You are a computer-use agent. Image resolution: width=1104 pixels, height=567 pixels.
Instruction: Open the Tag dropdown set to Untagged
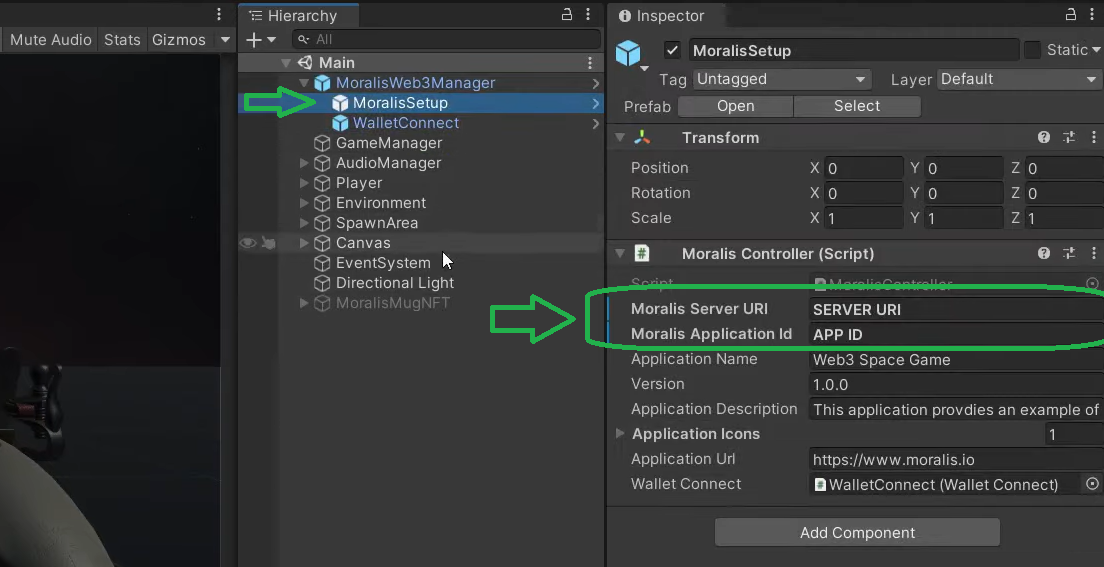pyautogui.click(x=782, y=80)
